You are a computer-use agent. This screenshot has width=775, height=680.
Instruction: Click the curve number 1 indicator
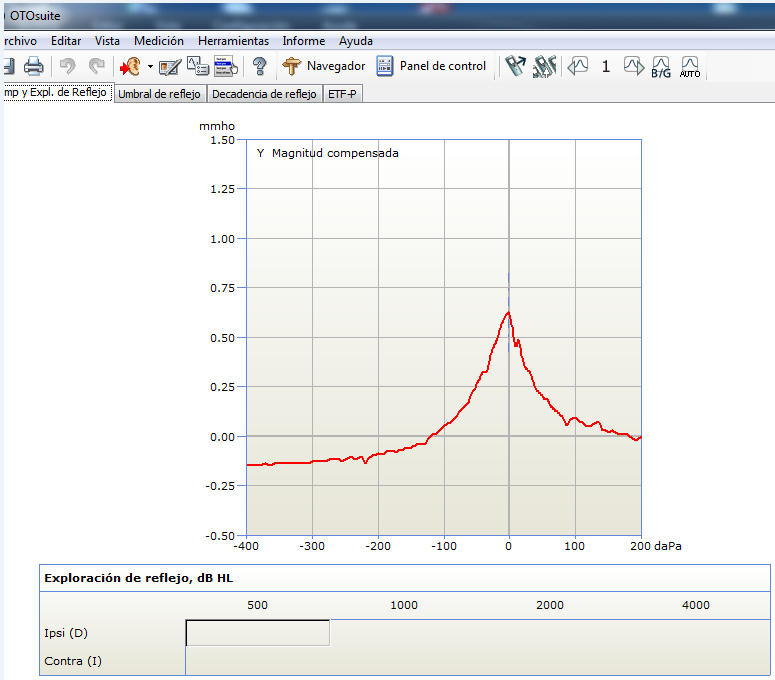pos(605,66)
